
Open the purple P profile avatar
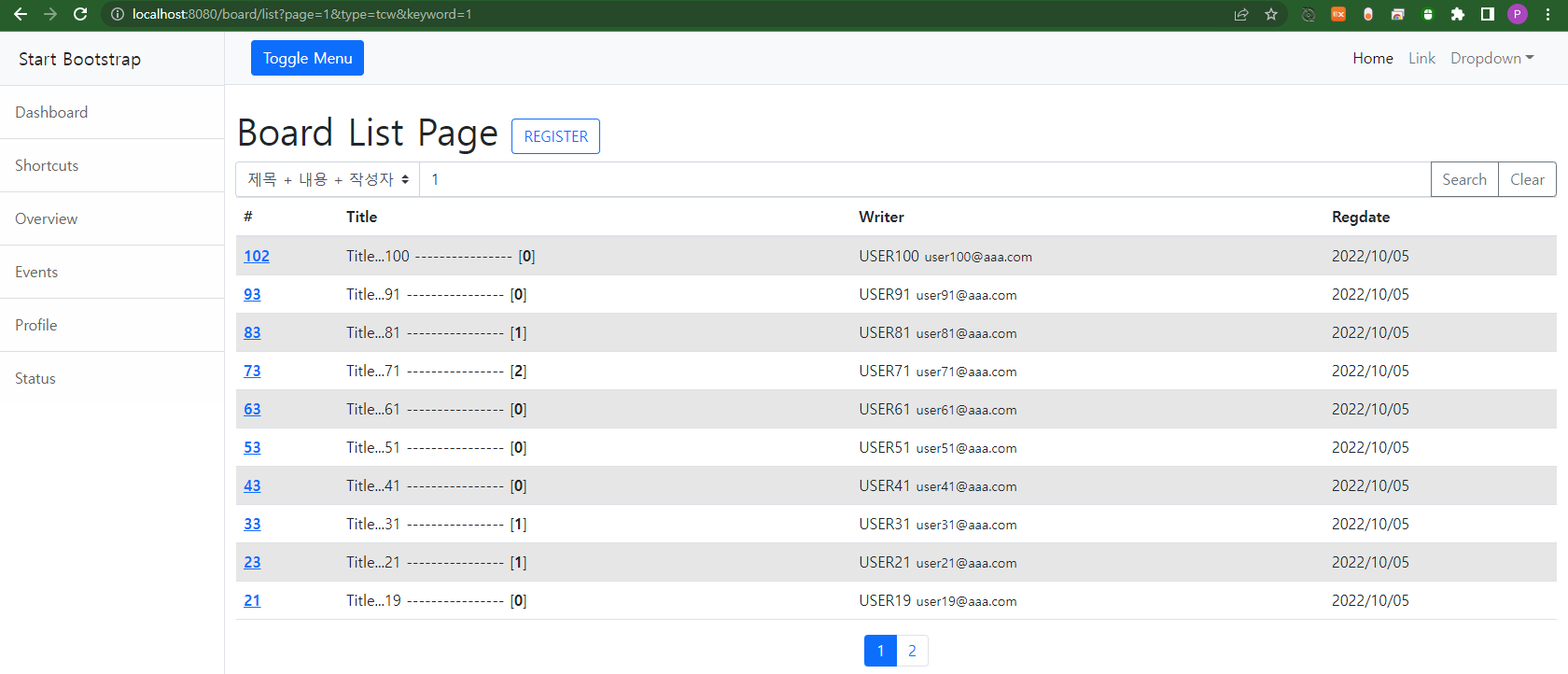coord(1518,14)
